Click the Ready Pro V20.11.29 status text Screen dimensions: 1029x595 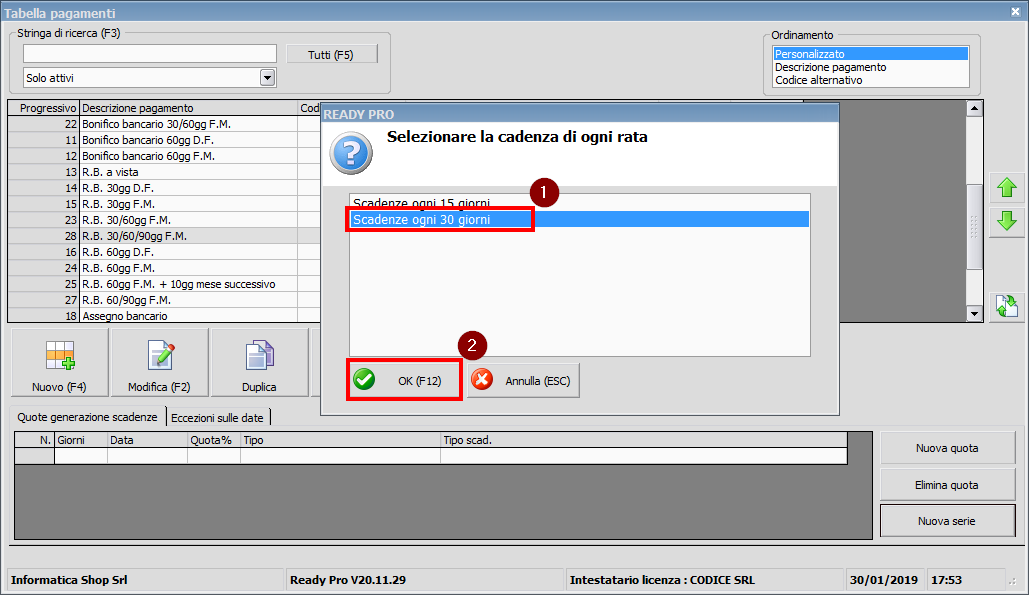(x=348, y=580)
